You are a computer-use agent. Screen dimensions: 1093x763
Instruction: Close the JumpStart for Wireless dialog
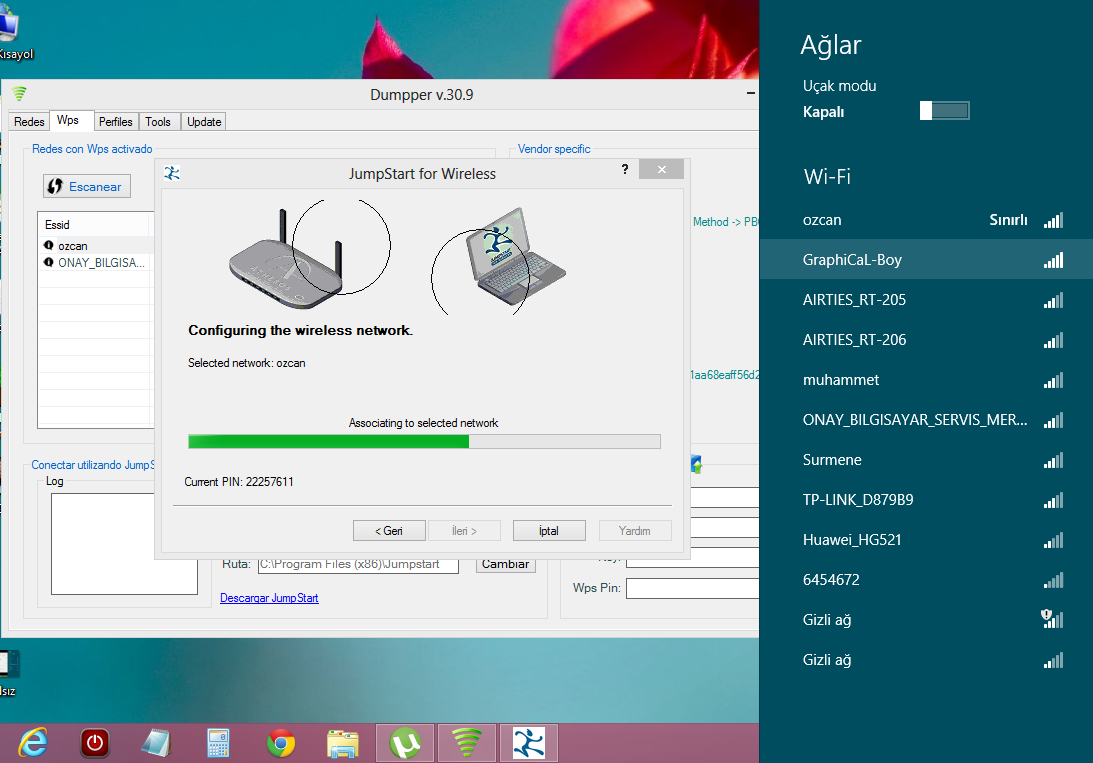click(x=662, y=169)
